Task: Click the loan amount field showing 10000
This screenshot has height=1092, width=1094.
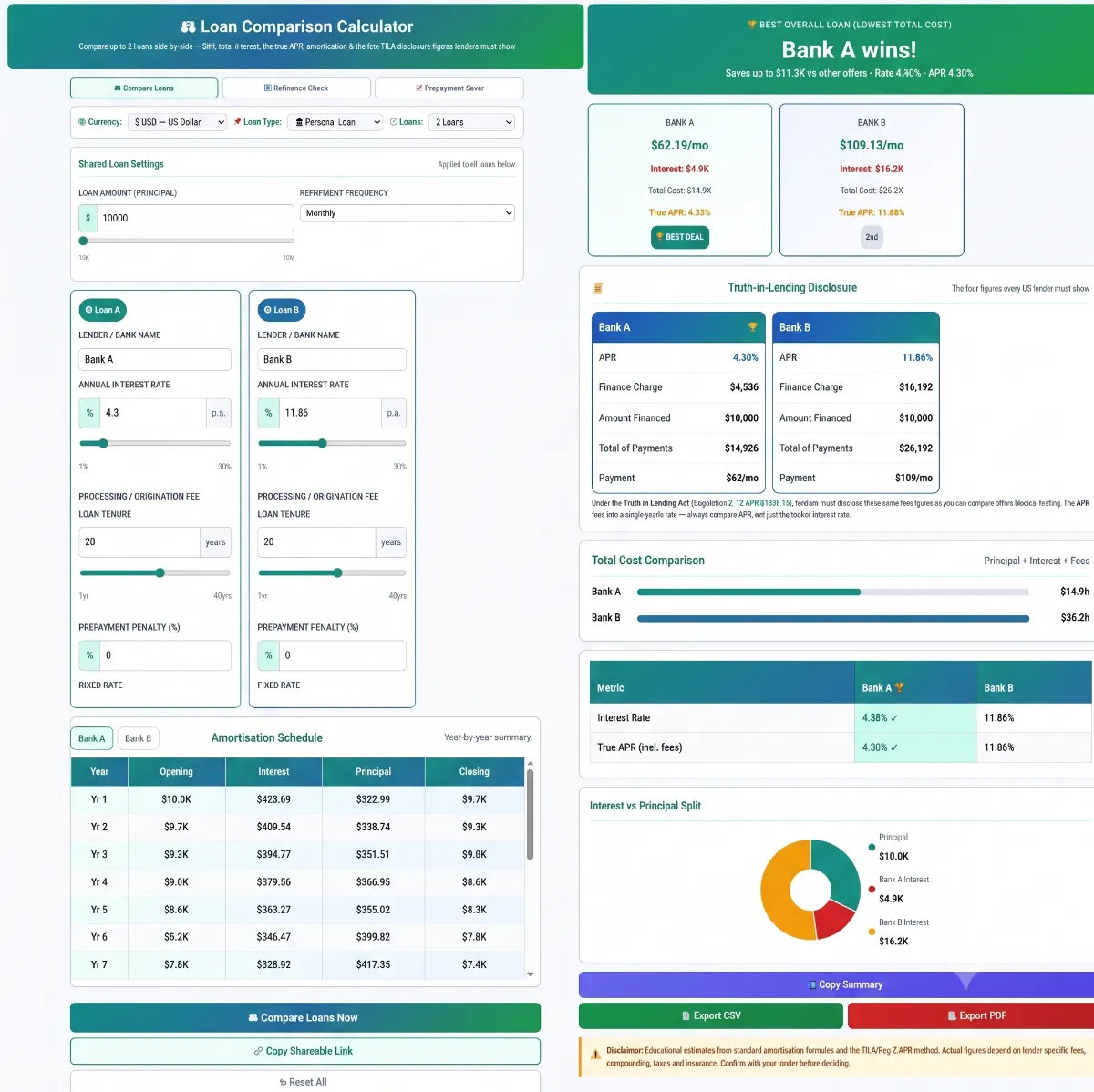Action: tap(195, 218)
